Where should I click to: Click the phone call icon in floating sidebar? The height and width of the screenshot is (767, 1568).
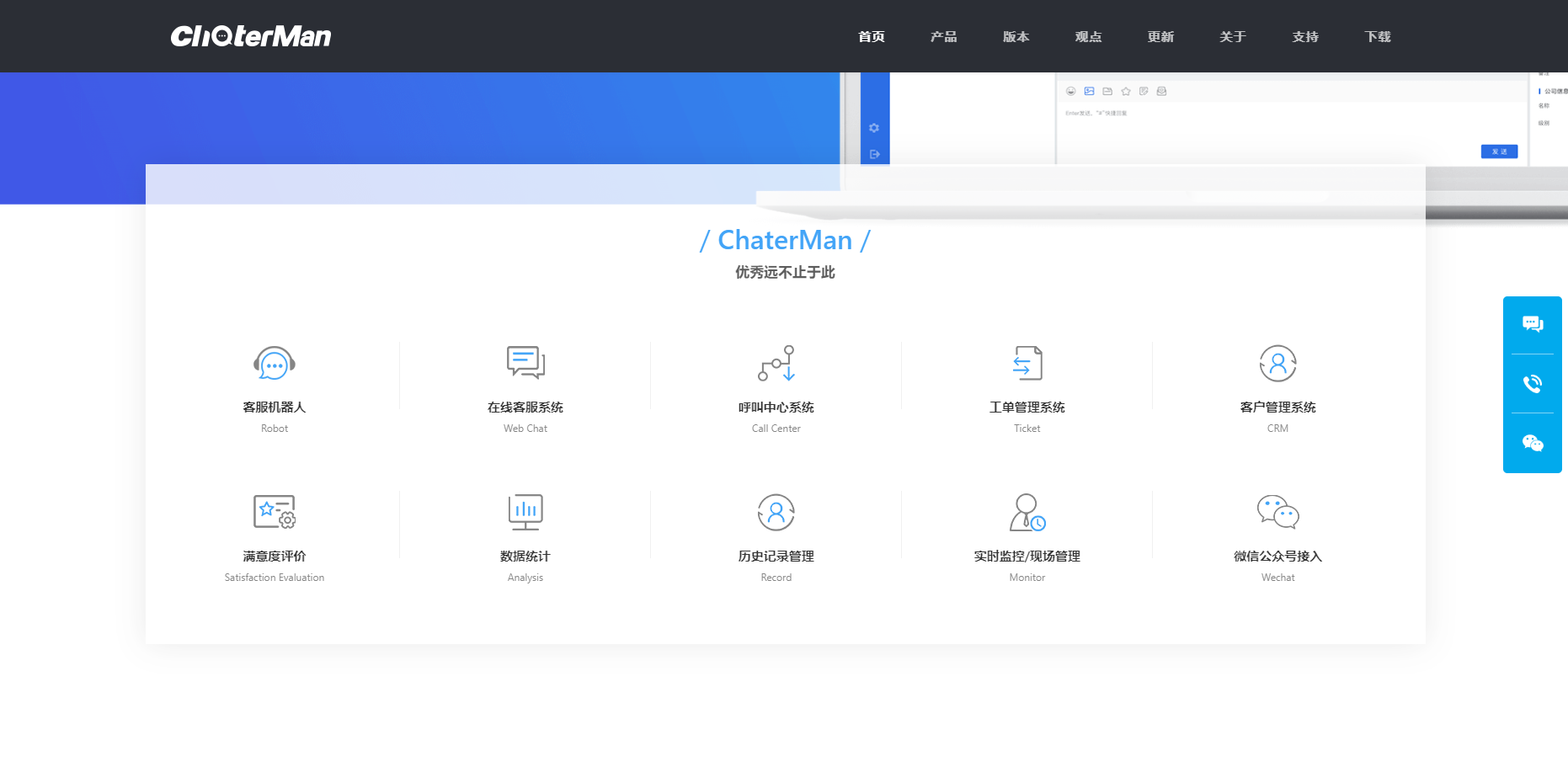[1533, 384]
